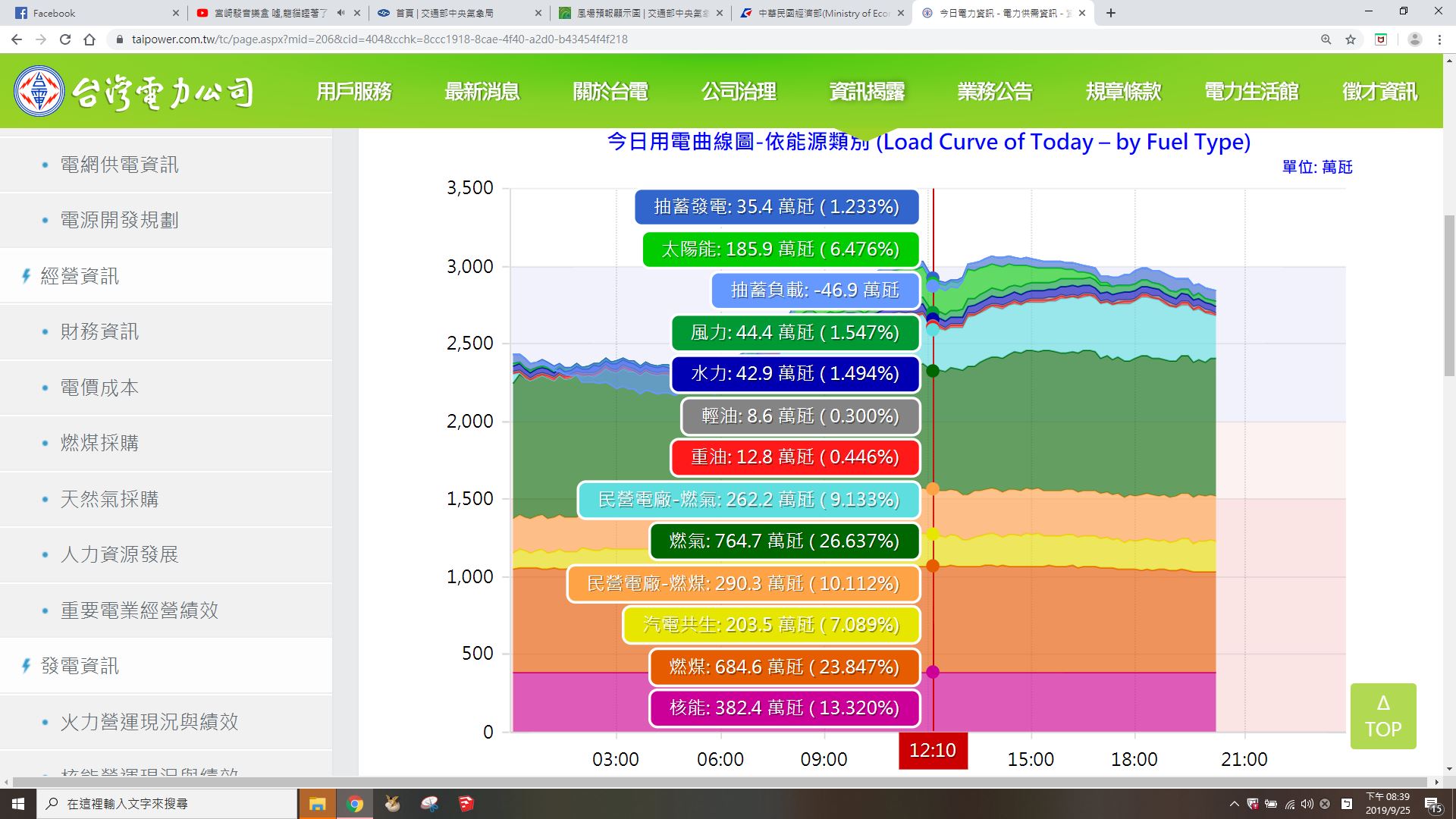
Task: Open the 公司治理 menu
Action: coord(739,92)
